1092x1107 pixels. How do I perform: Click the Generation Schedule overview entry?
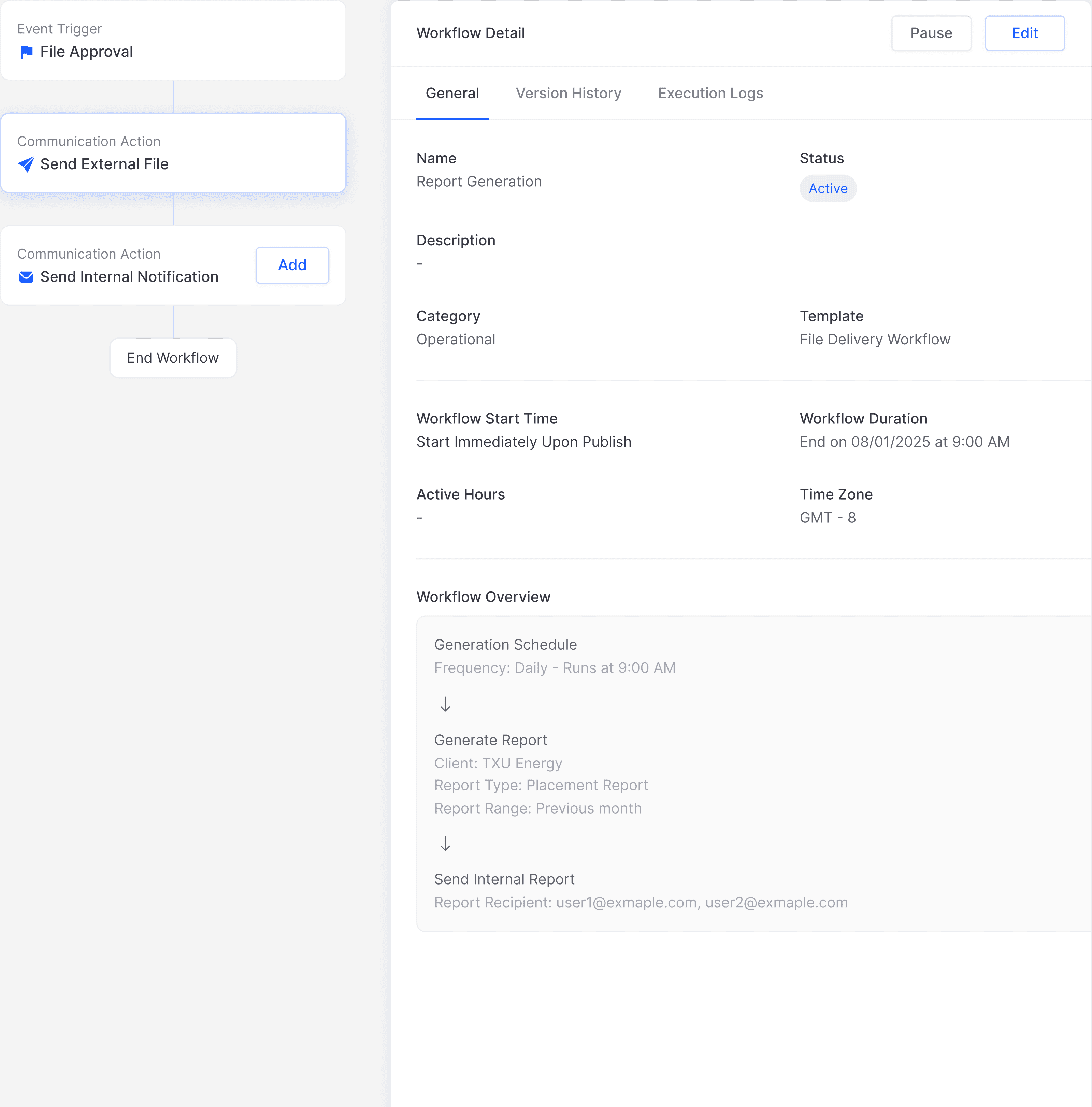505,645
